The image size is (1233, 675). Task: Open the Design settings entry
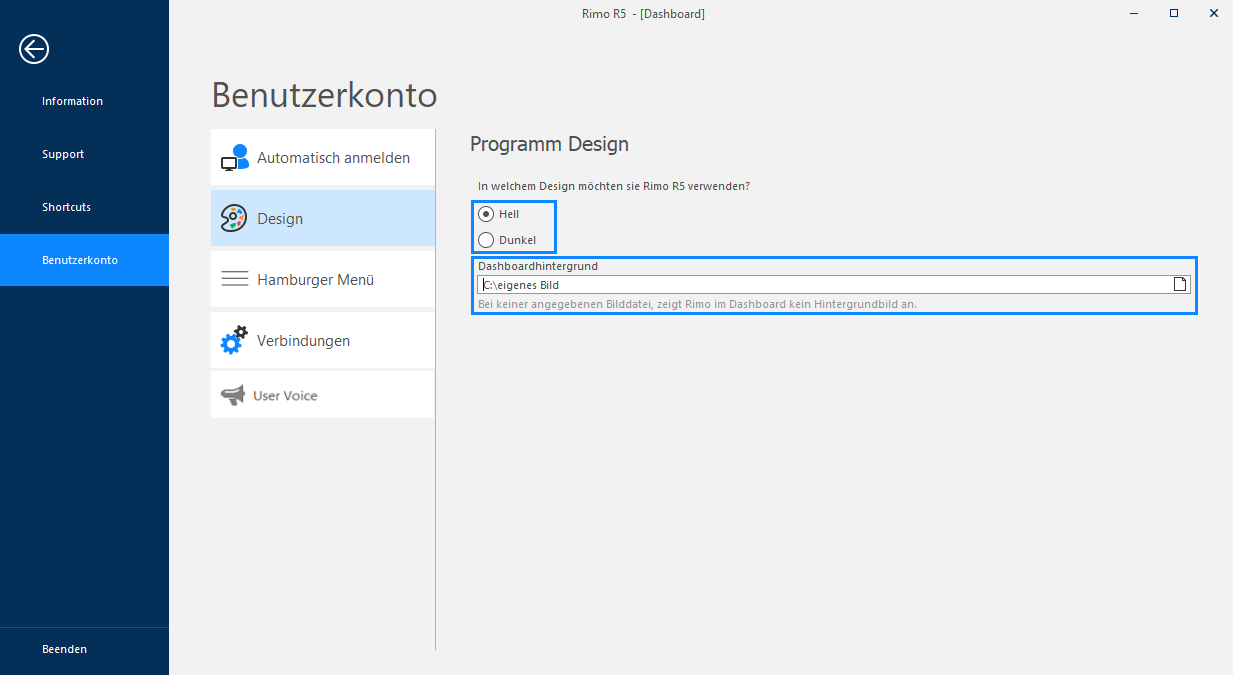pos(323,218)
